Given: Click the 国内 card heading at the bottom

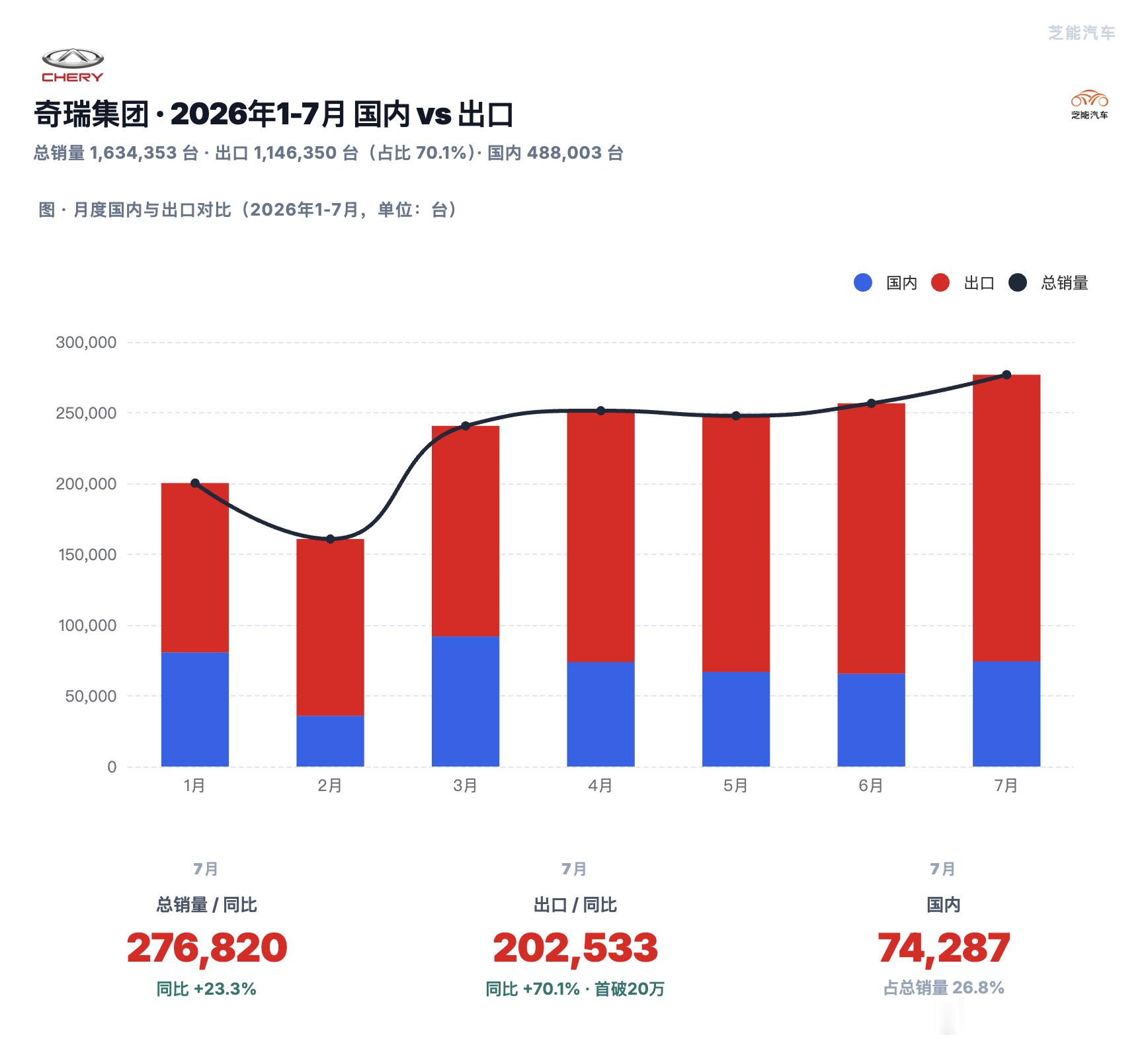Looking at the screenshot, I should (x=944, y=905).
